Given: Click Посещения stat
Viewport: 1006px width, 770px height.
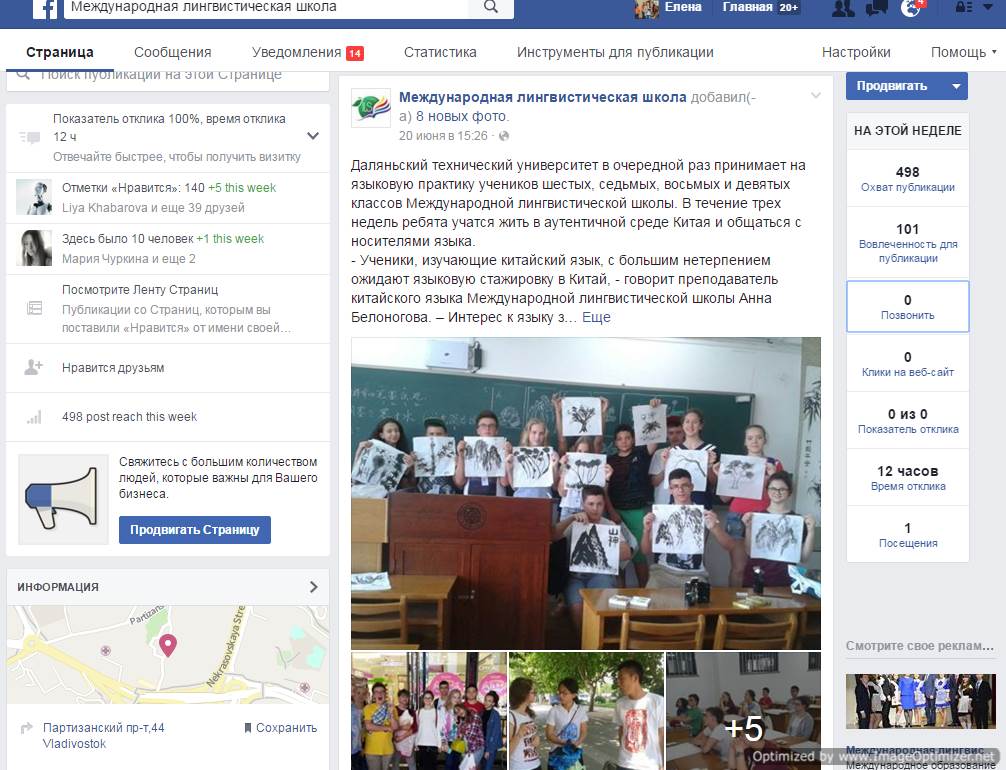Looking at the screenshot, I should [907, 535].
